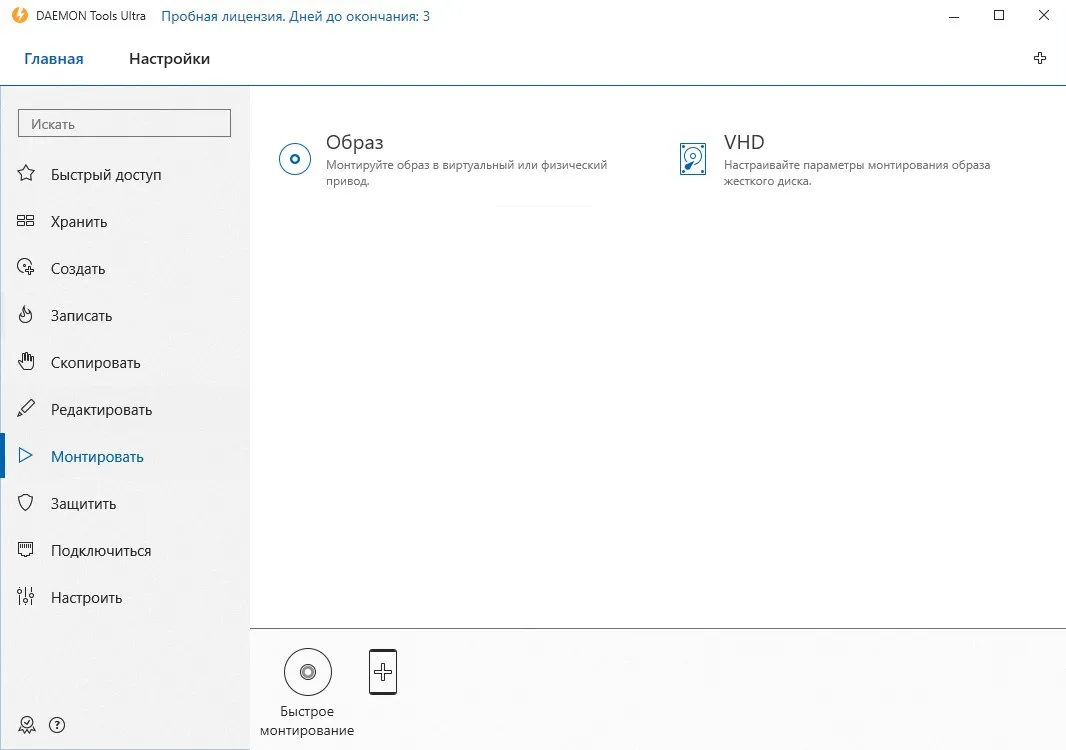Open the Записать flame icon
Image resolution: width=1066 pixels, height=750 pixels.
point(26,314)
